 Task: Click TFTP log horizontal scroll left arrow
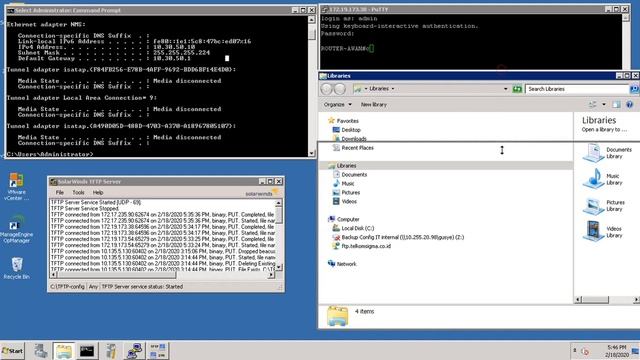pos(53,275)
